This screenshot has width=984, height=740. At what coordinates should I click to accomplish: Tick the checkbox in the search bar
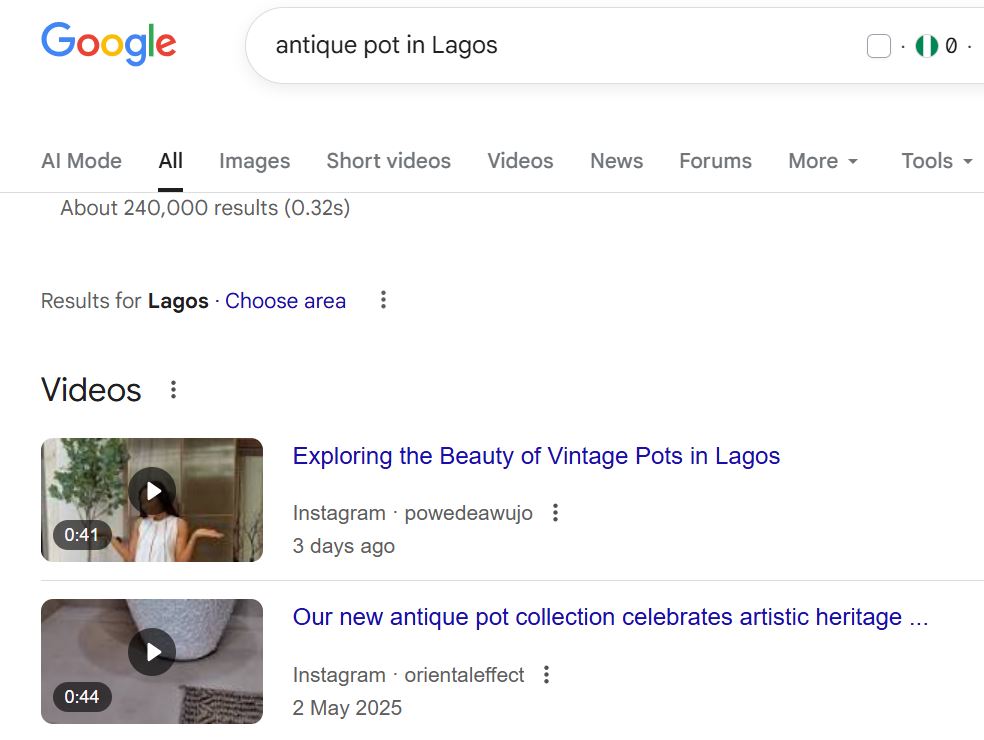(x=878, y=46)
